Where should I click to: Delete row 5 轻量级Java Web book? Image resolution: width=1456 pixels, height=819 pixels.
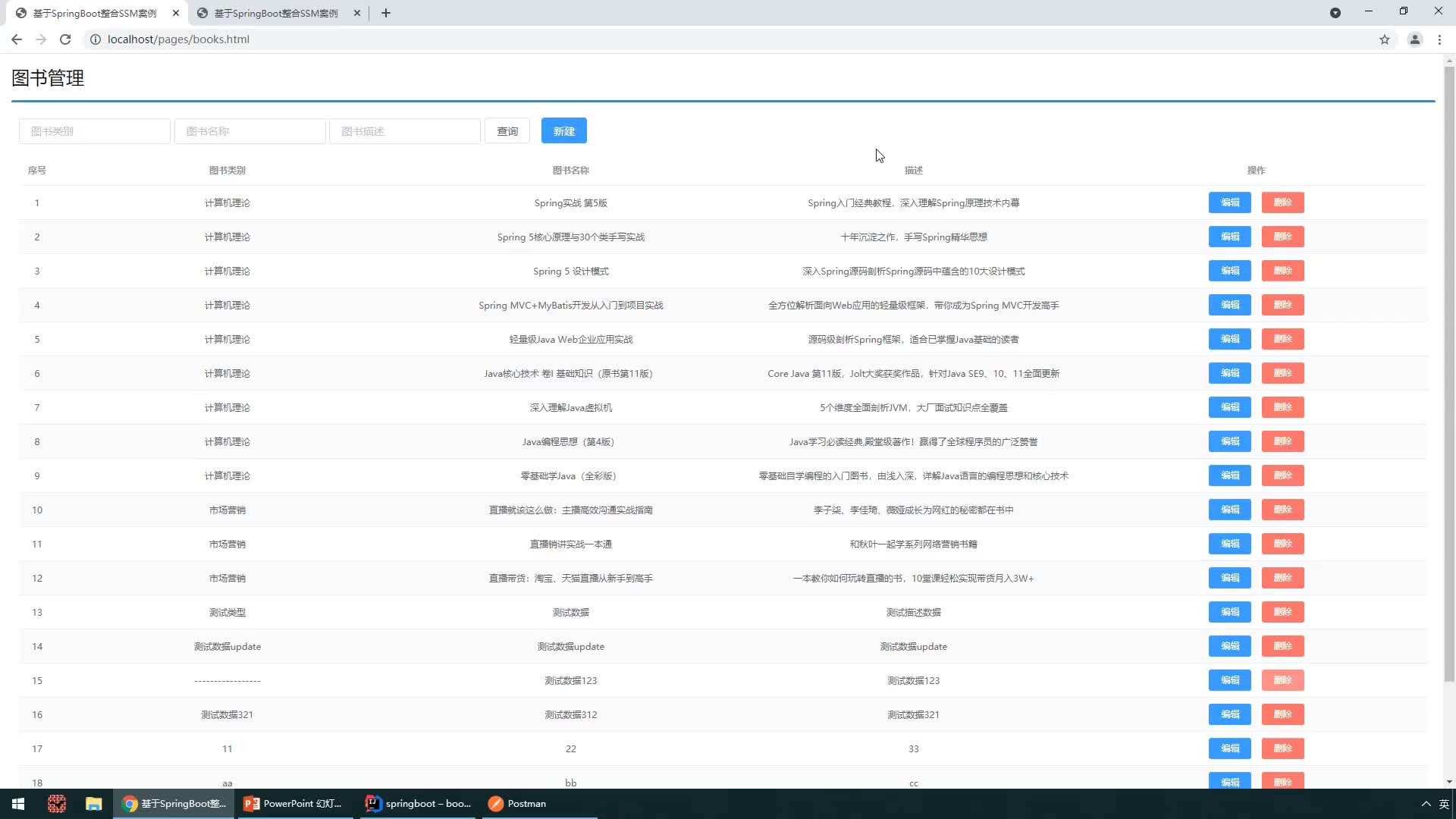[1283, 339]
